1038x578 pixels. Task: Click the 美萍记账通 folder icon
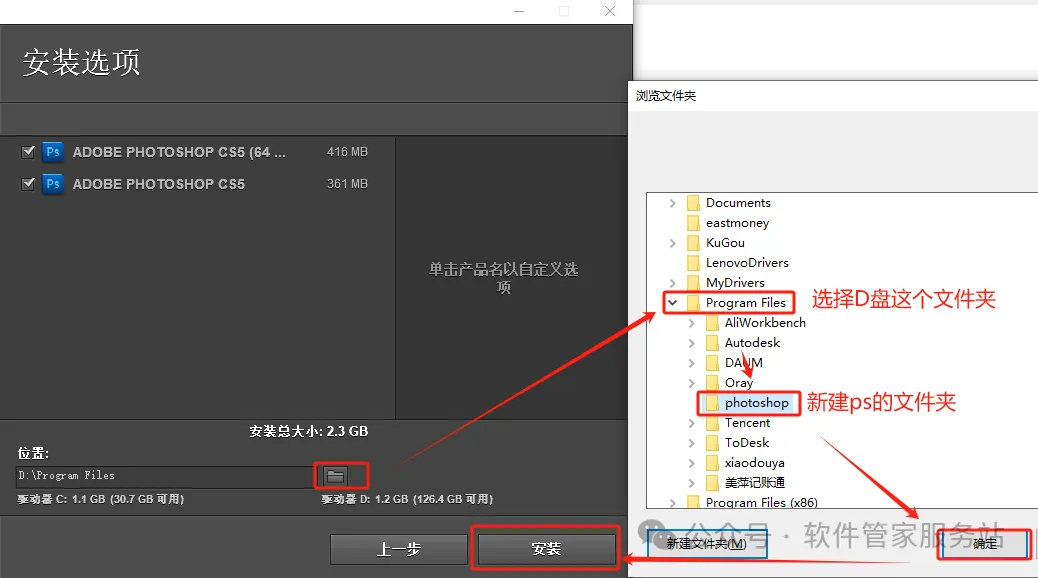pos(712,482)
